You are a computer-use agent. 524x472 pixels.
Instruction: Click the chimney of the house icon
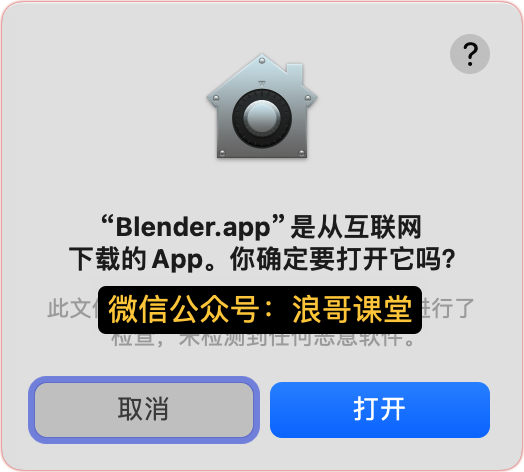click(294, 73)
